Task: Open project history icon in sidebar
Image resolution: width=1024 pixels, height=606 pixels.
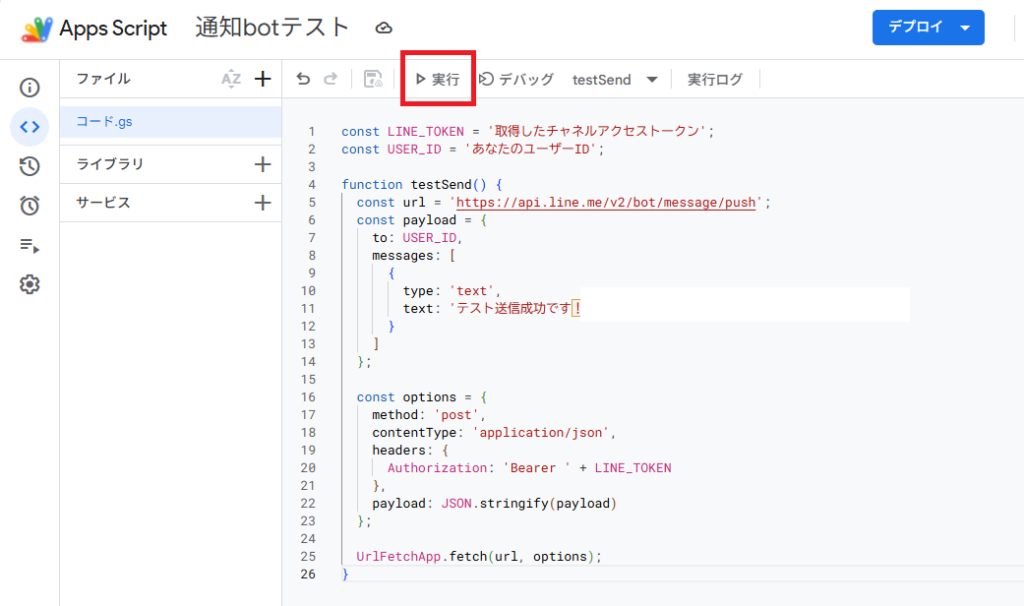Action: click(29, 166)
